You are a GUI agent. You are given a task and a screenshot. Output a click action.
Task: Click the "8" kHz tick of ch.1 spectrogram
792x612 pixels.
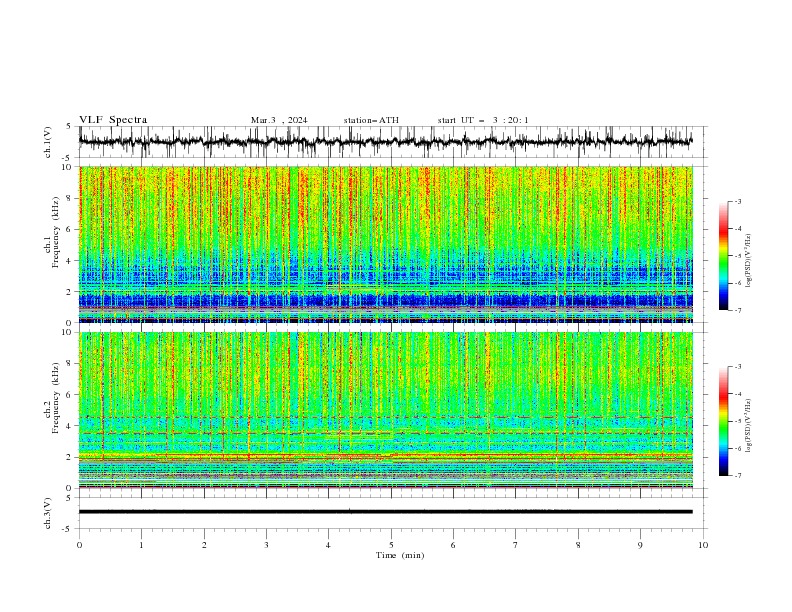pyautogui.click(x=70, y=198)
